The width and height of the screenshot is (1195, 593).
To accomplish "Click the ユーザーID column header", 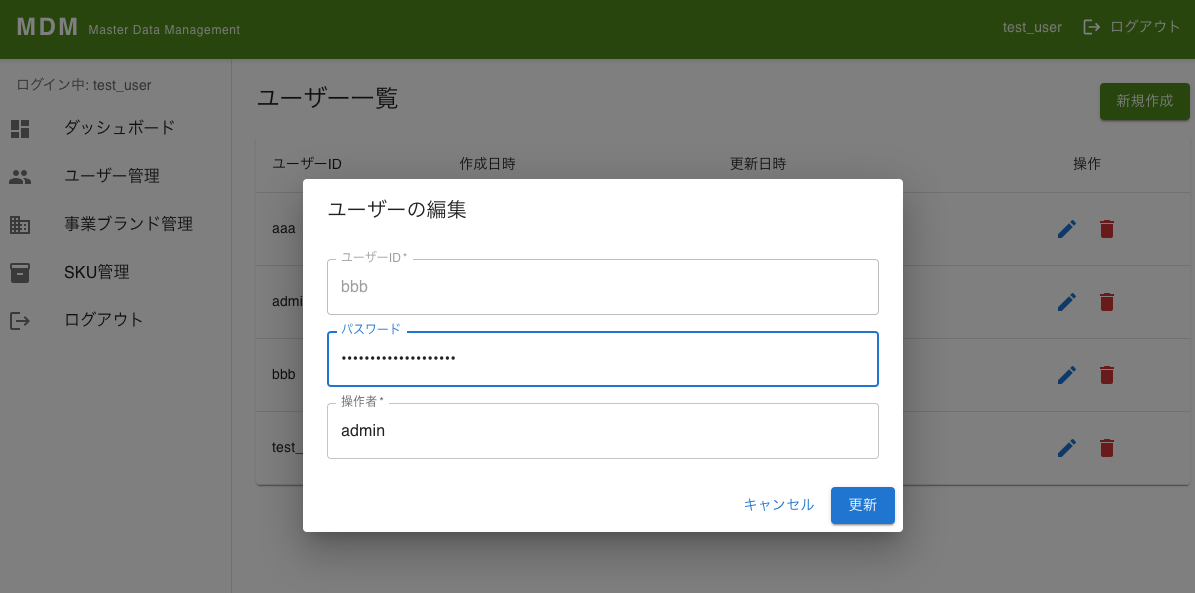I will [x=307, y=164].
